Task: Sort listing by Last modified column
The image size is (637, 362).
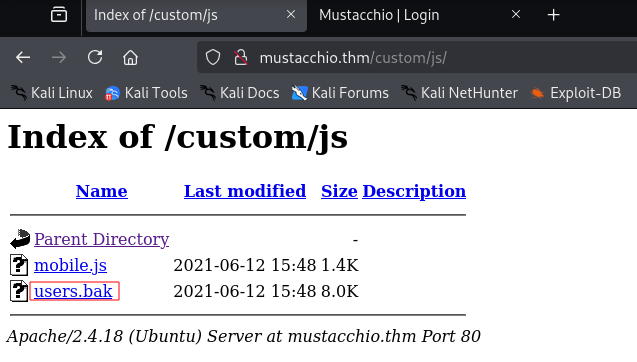Action: 245,191
